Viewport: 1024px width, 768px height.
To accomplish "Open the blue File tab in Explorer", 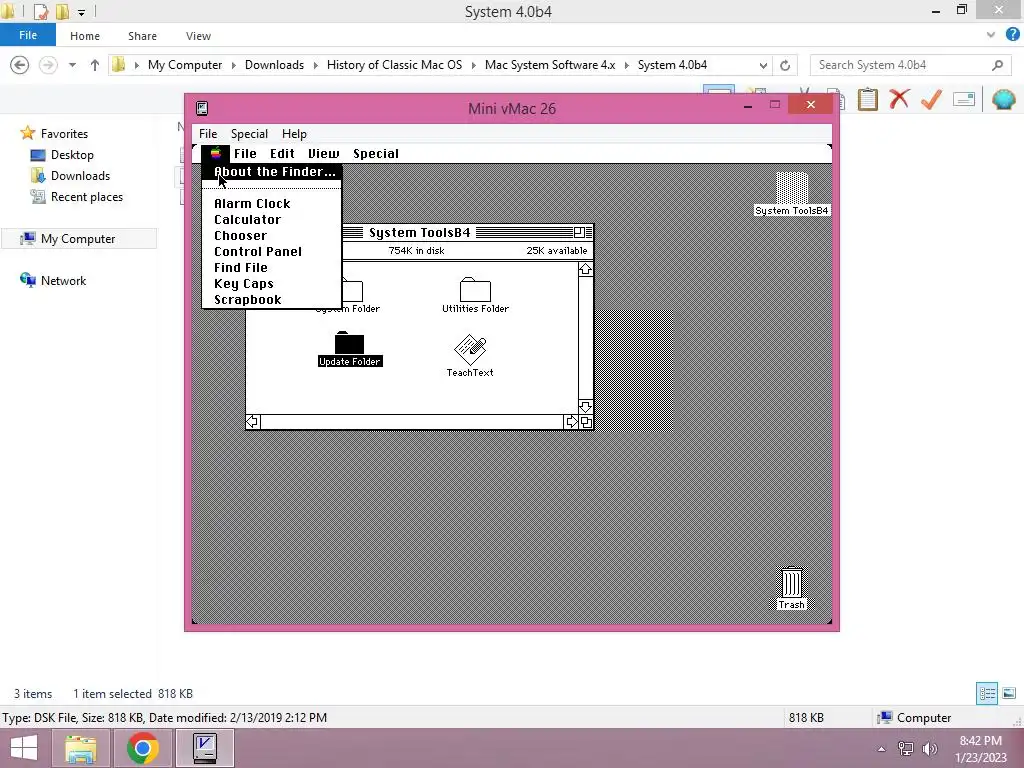I will [x=27, y=35].
